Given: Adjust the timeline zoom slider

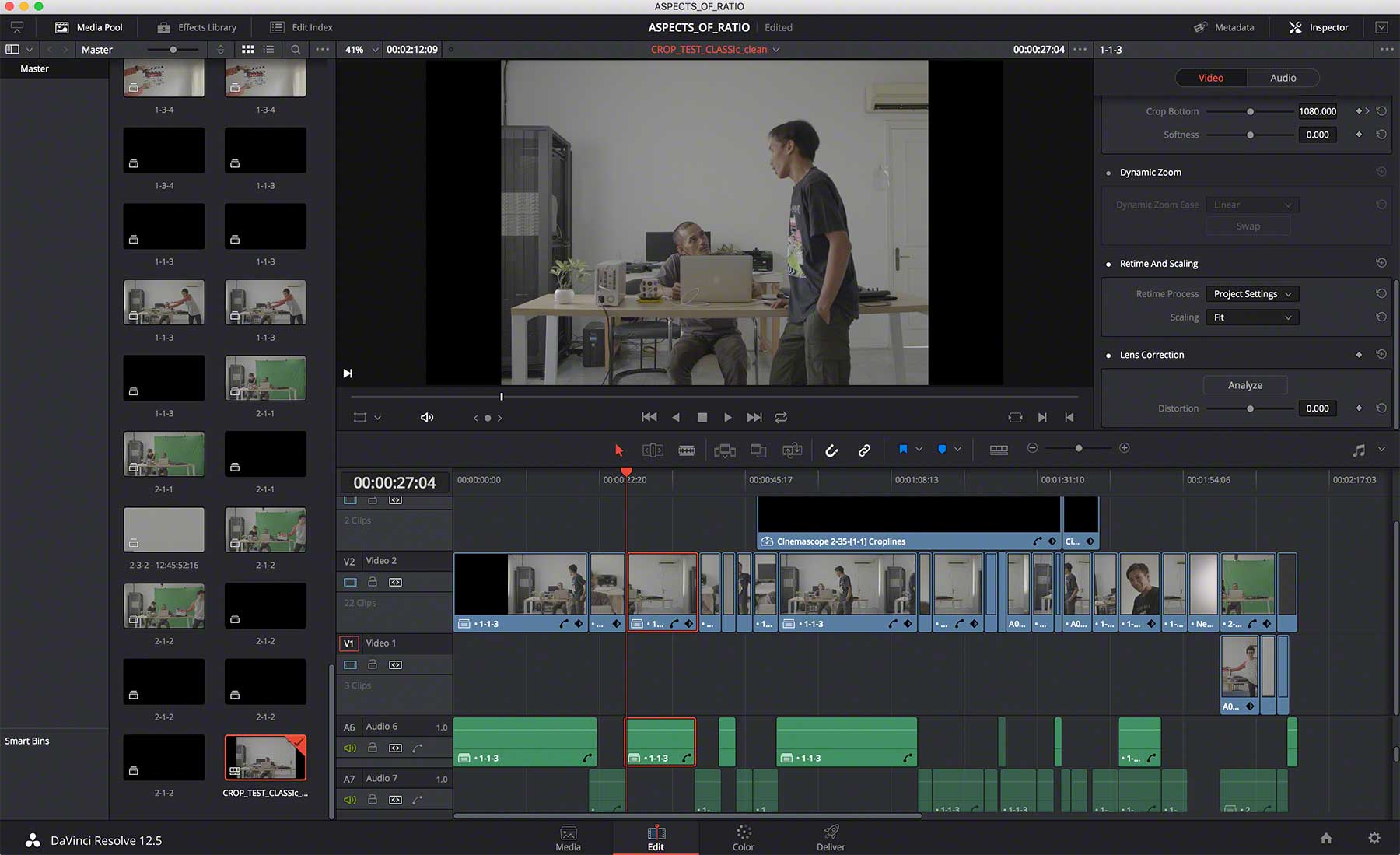Looking at the screenshot, I should 1078,448.
